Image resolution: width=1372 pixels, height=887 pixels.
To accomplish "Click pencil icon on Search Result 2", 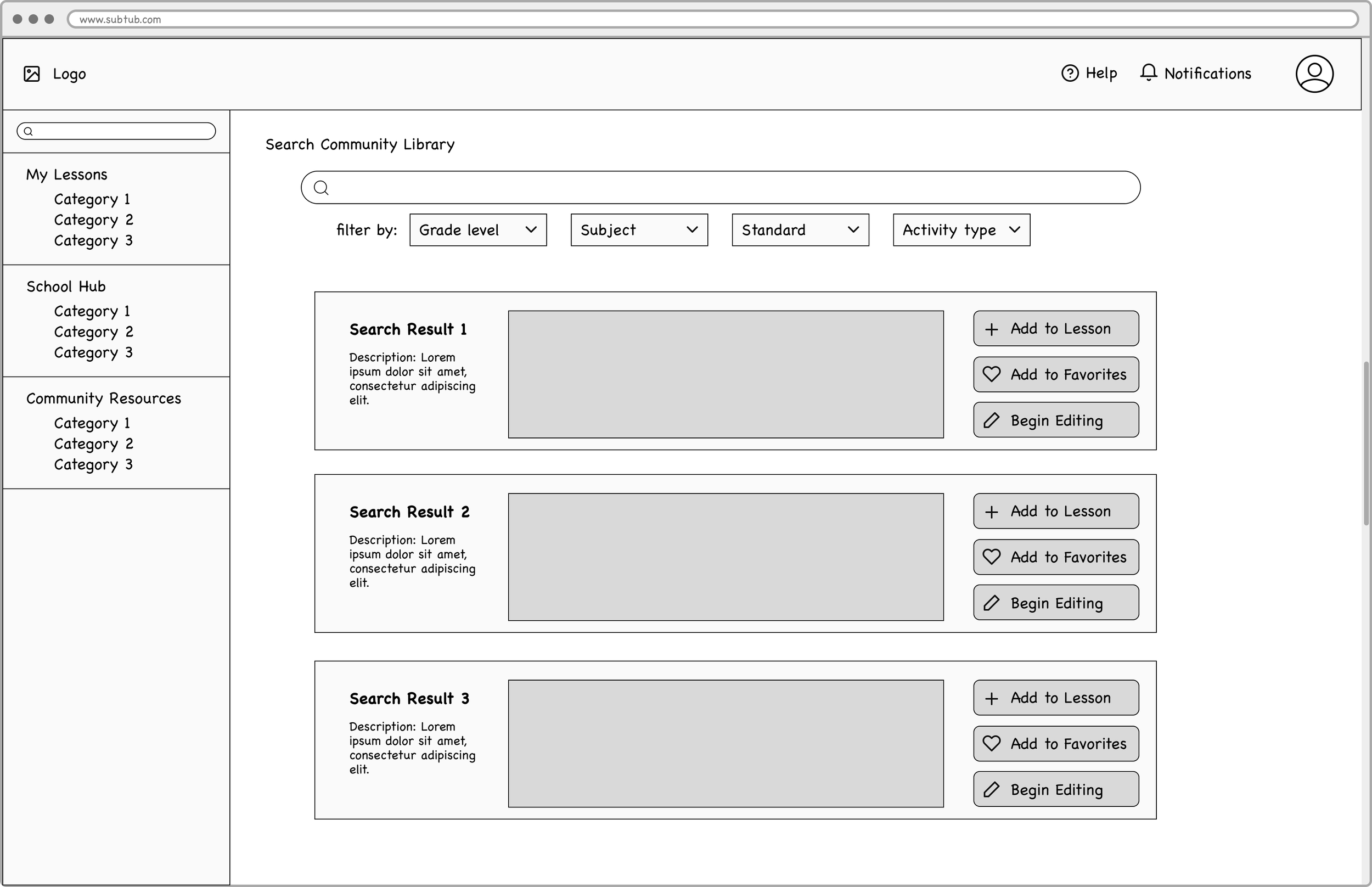I will pyautogui.click(x=992, y=603).
